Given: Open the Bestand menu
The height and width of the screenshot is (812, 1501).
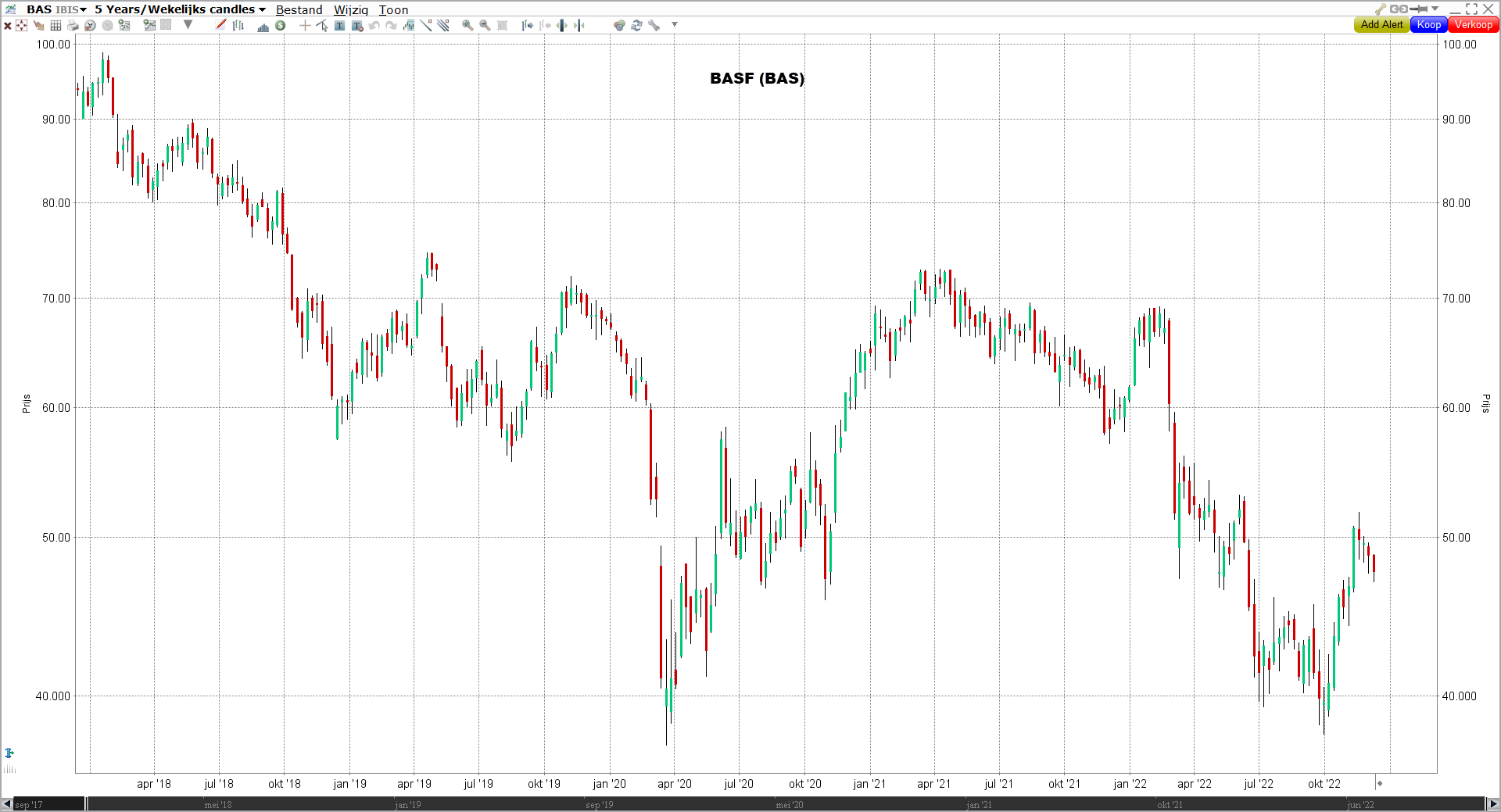Looking at the screenshot, I should 299,10.
